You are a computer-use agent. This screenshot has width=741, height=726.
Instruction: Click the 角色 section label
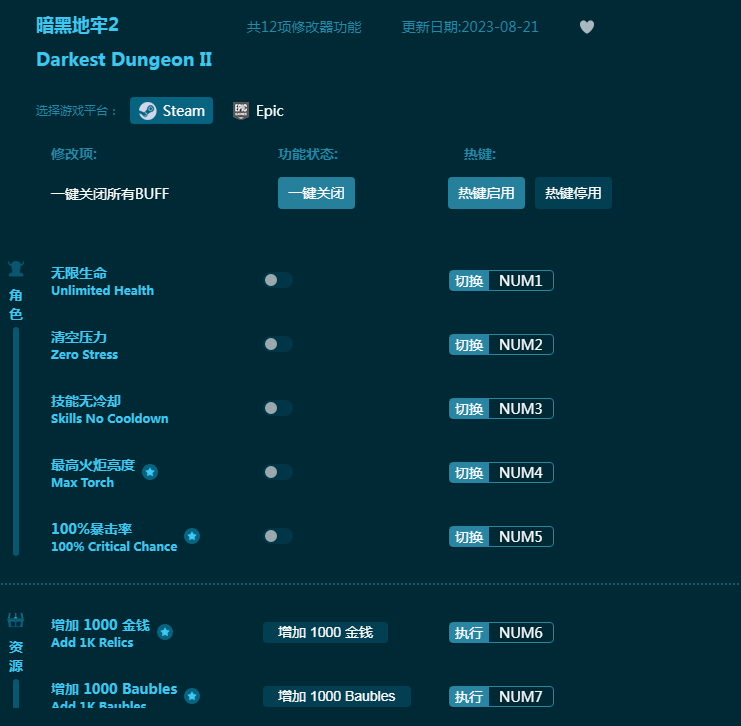(x=16, y=304)
